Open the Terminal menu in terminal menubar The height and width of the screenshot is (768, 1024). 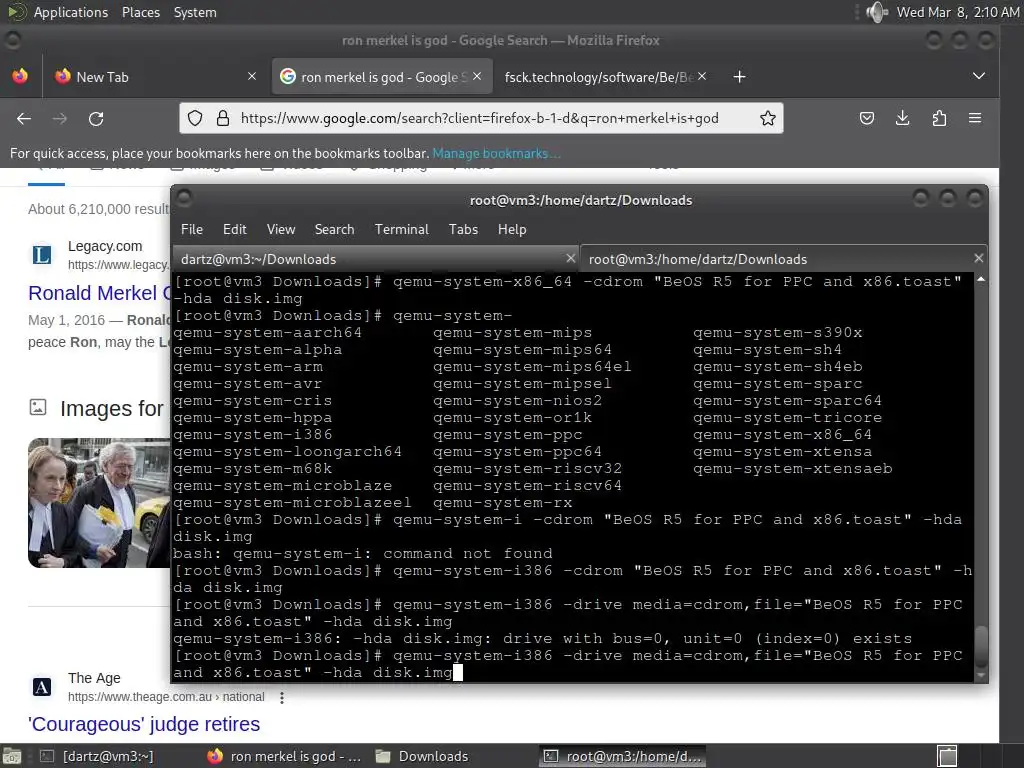pyautogui.click(x=402, y=229)
